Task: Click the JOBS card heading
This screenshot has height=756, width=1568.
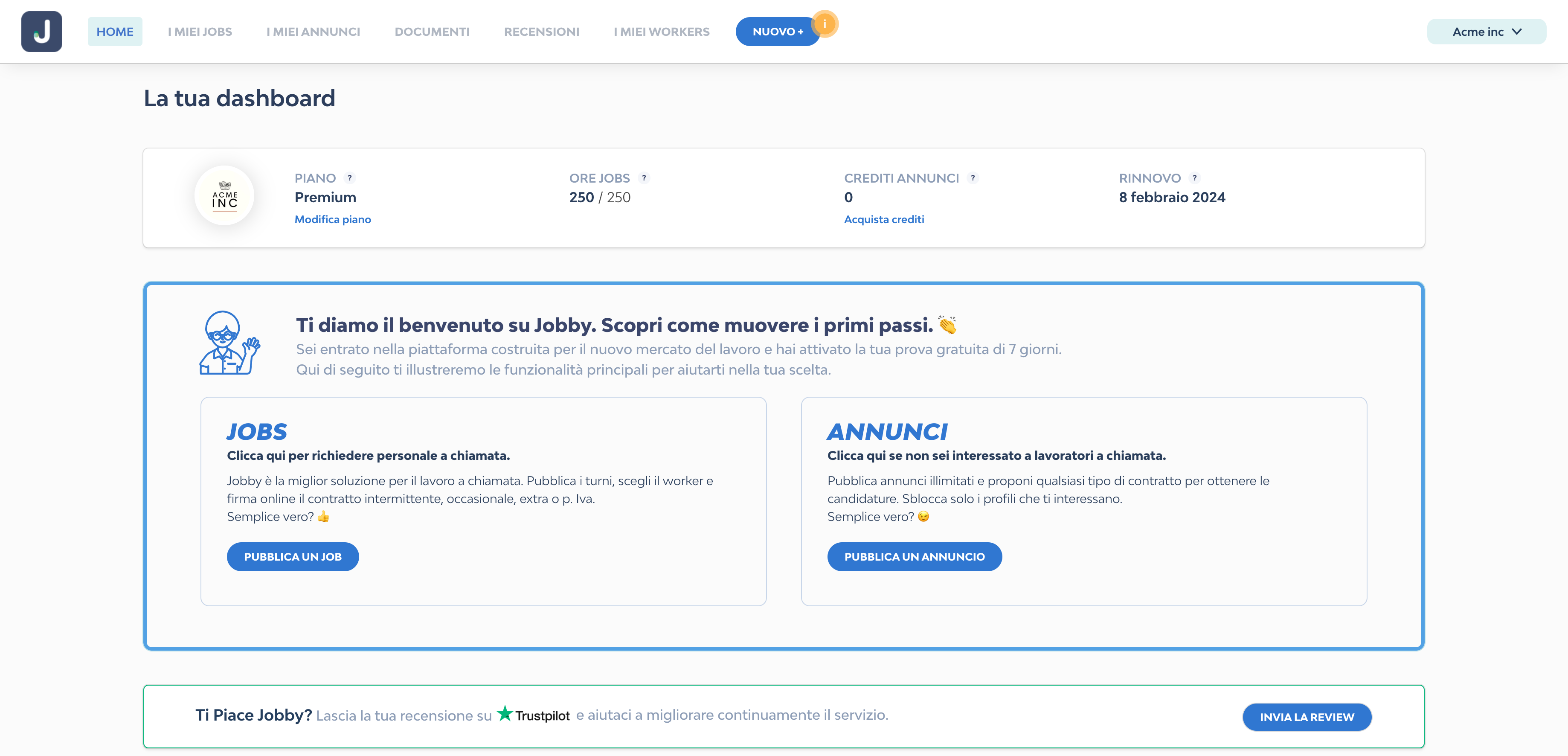Action: (x=256, y=432)
